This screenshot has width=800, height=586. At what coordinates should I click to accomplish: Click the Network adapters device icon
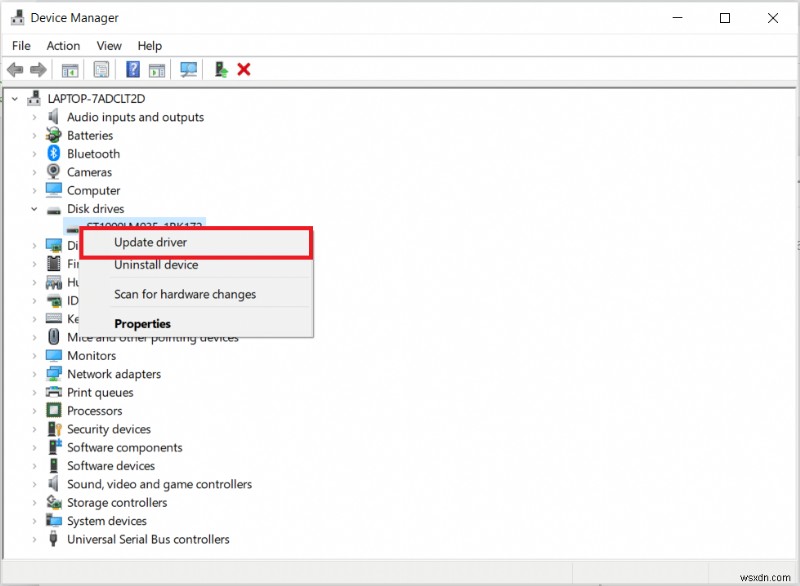click(52, 373)
